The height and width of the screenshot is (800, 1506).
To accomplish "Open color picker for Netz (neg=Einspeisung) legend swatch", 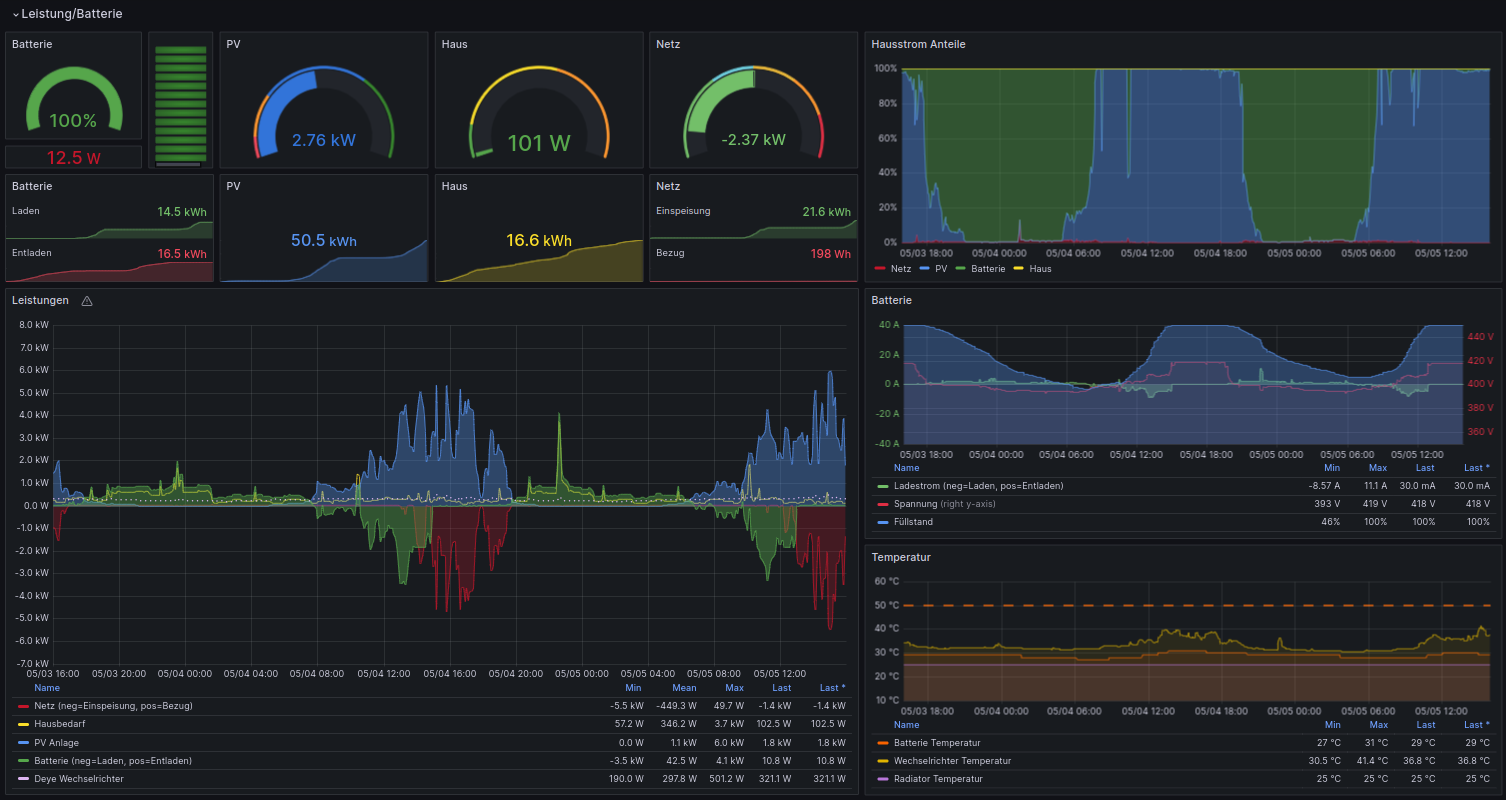I will click(24, 706).
